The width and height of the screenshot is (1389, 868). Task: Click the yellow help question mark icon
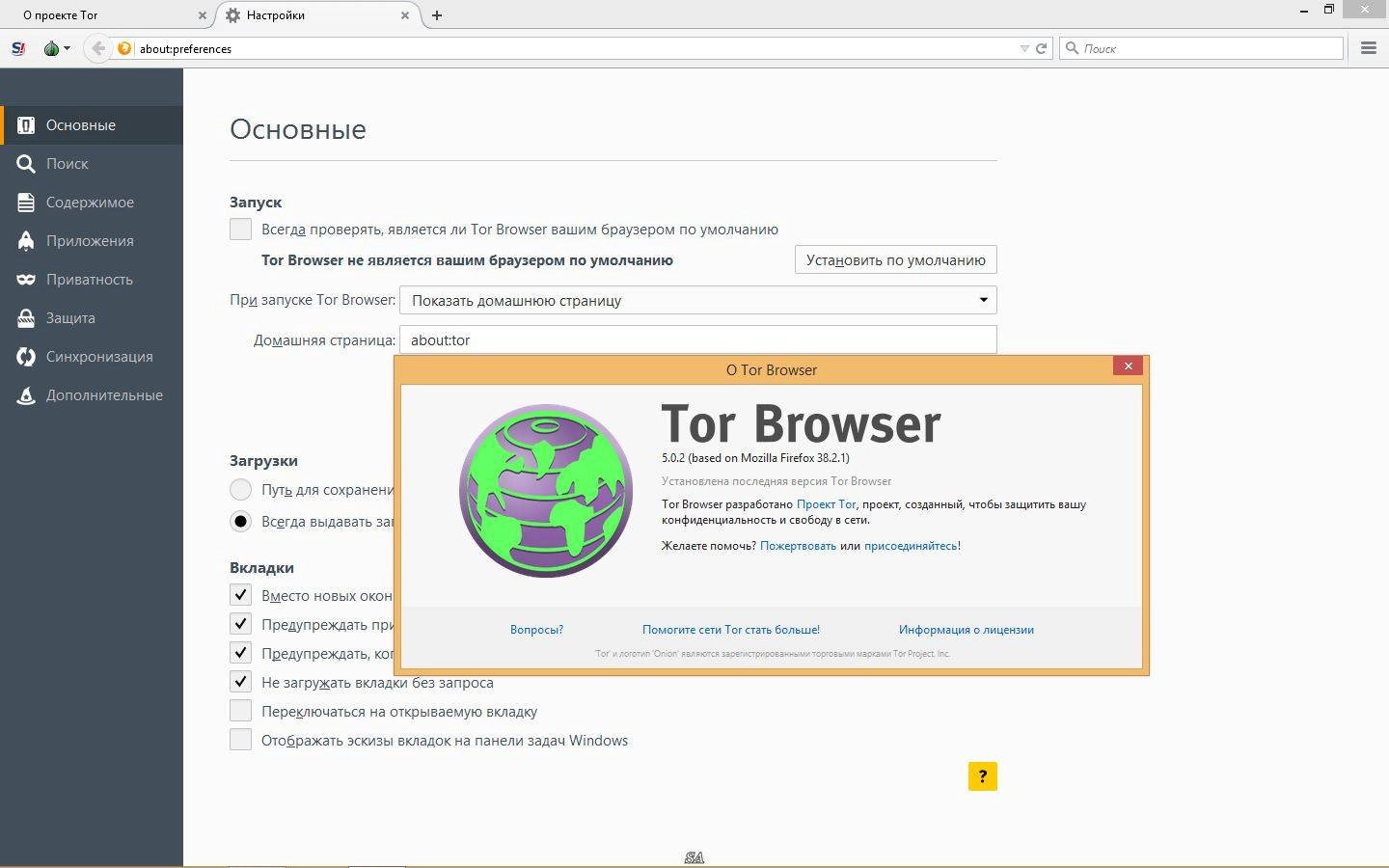[x=982, y=776]
